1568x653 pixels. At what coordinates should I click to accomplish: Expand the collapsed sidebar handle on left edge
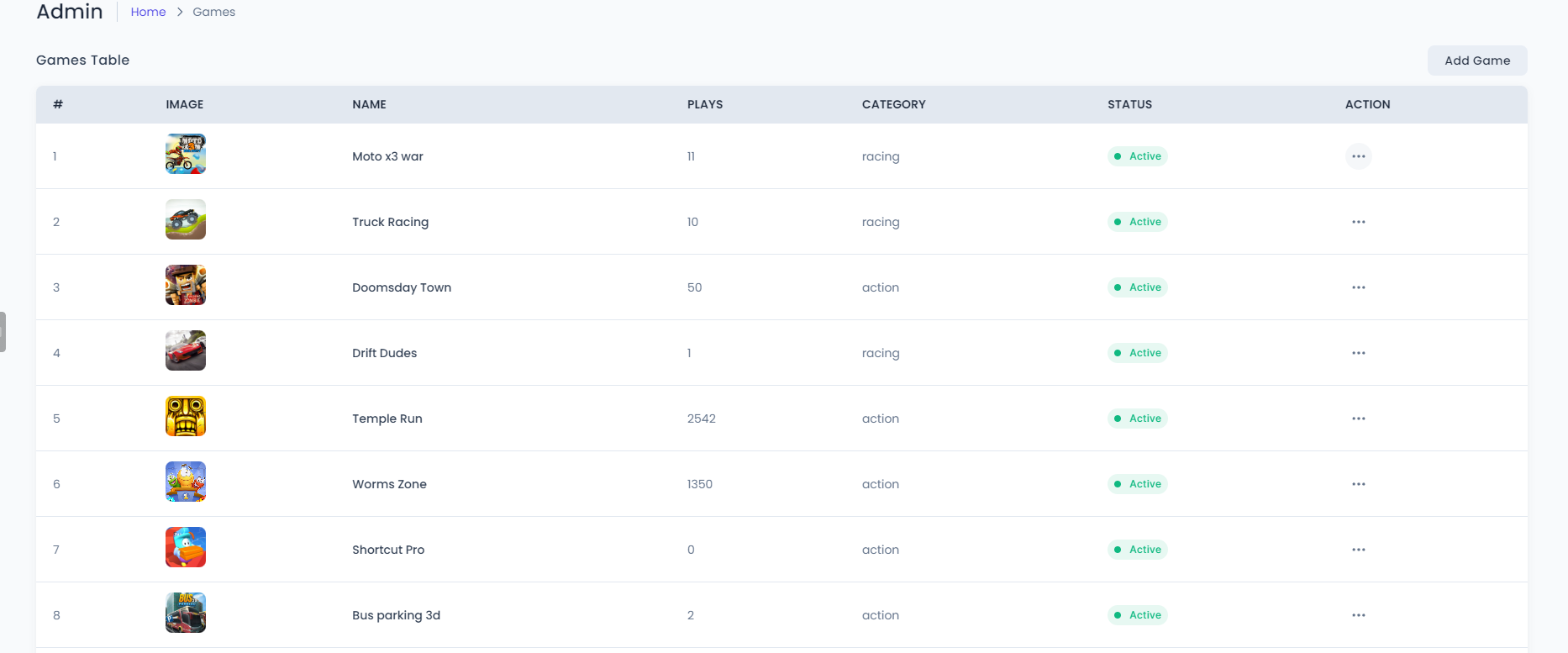[x=3, y=332]
